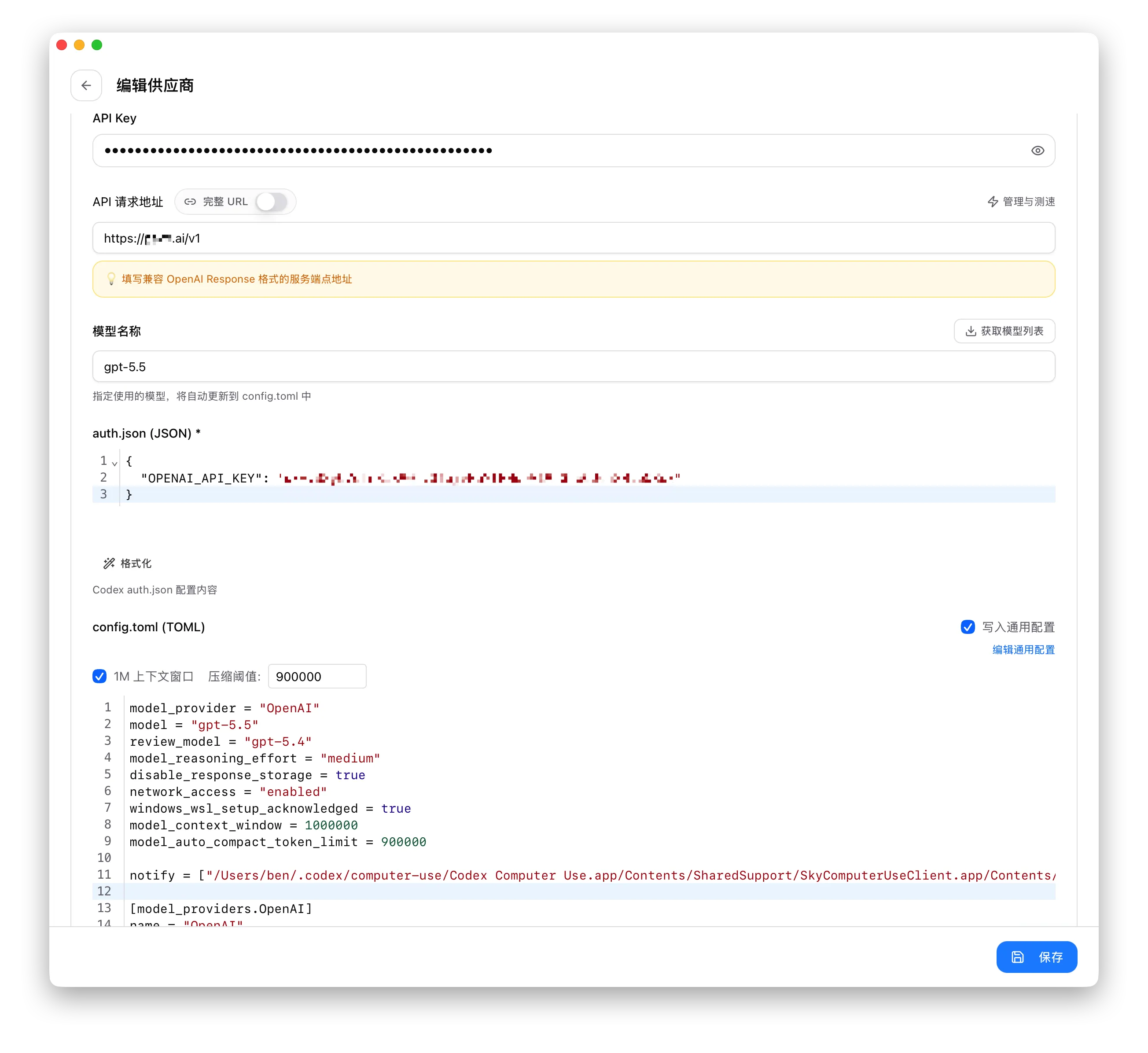Click the windows_wsl_setup_acknowledged line
The image size is (1148, 1053).
[590, 809]
